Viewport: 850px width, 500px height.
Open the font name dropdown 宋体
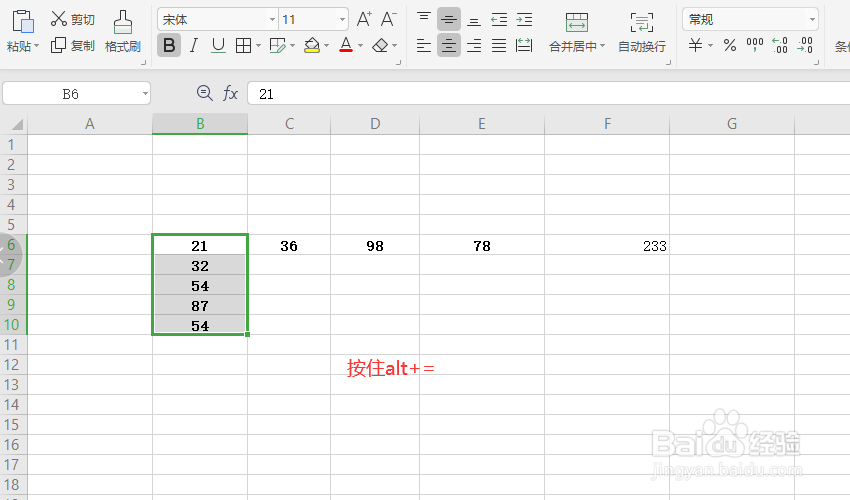tap(273, 20)
